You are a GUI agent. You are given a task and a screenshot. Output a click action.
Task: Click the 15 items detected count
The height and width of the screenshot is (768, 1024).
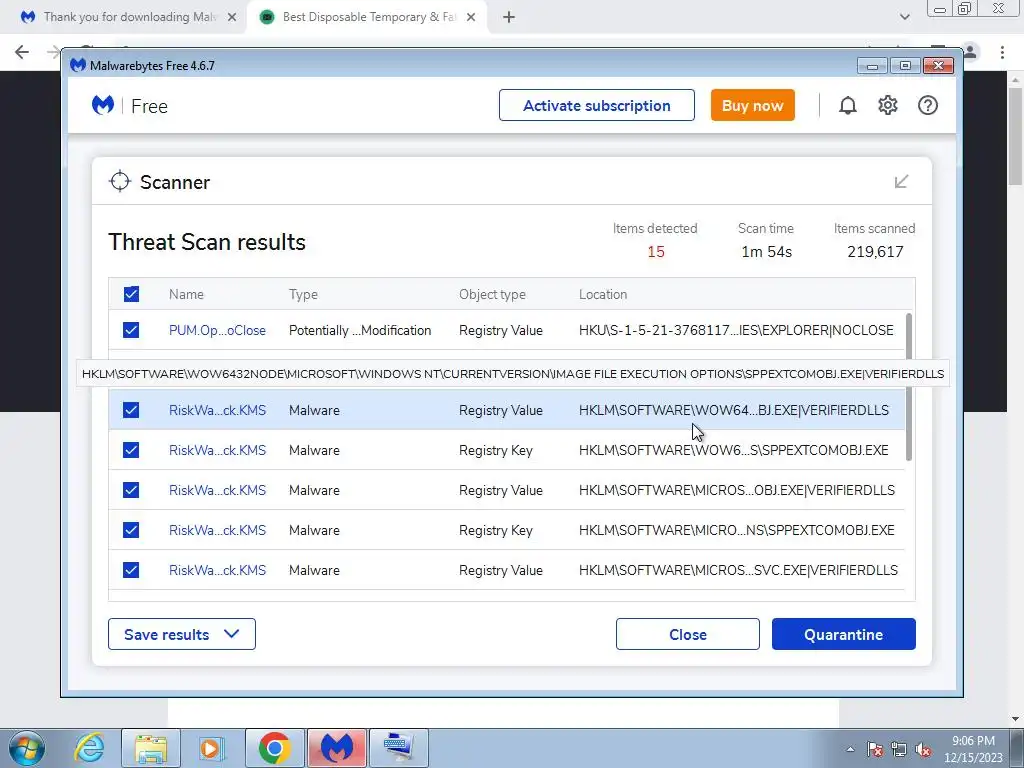pos(656,252)
